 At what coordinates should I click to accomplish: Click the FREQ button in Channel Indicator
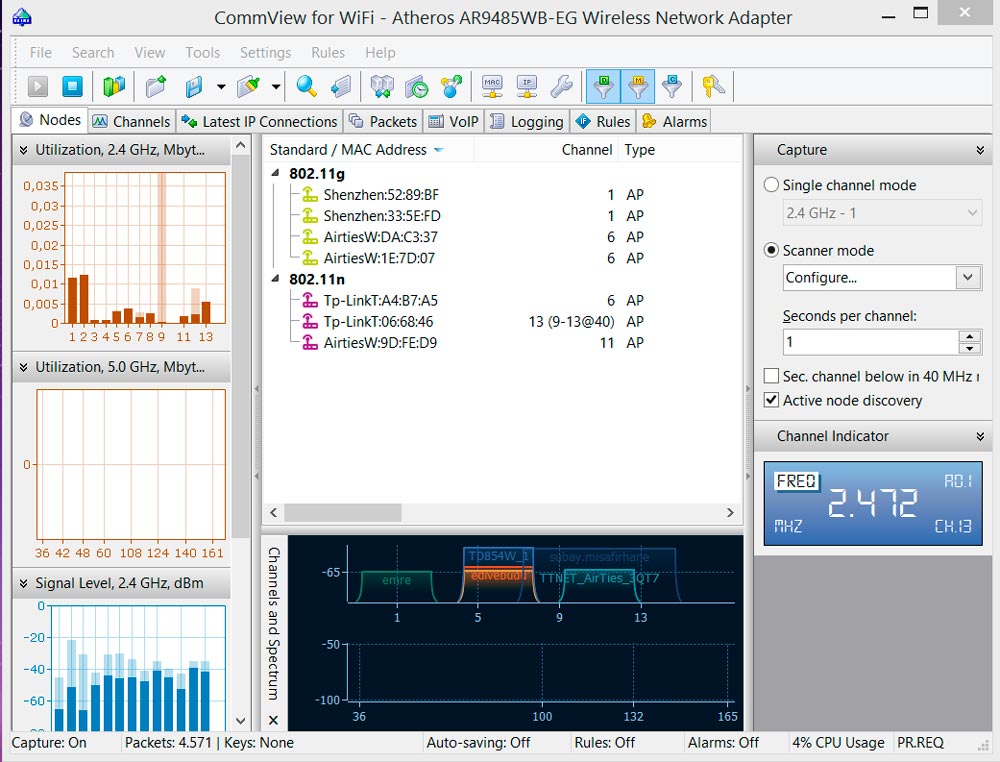(797, 481)
